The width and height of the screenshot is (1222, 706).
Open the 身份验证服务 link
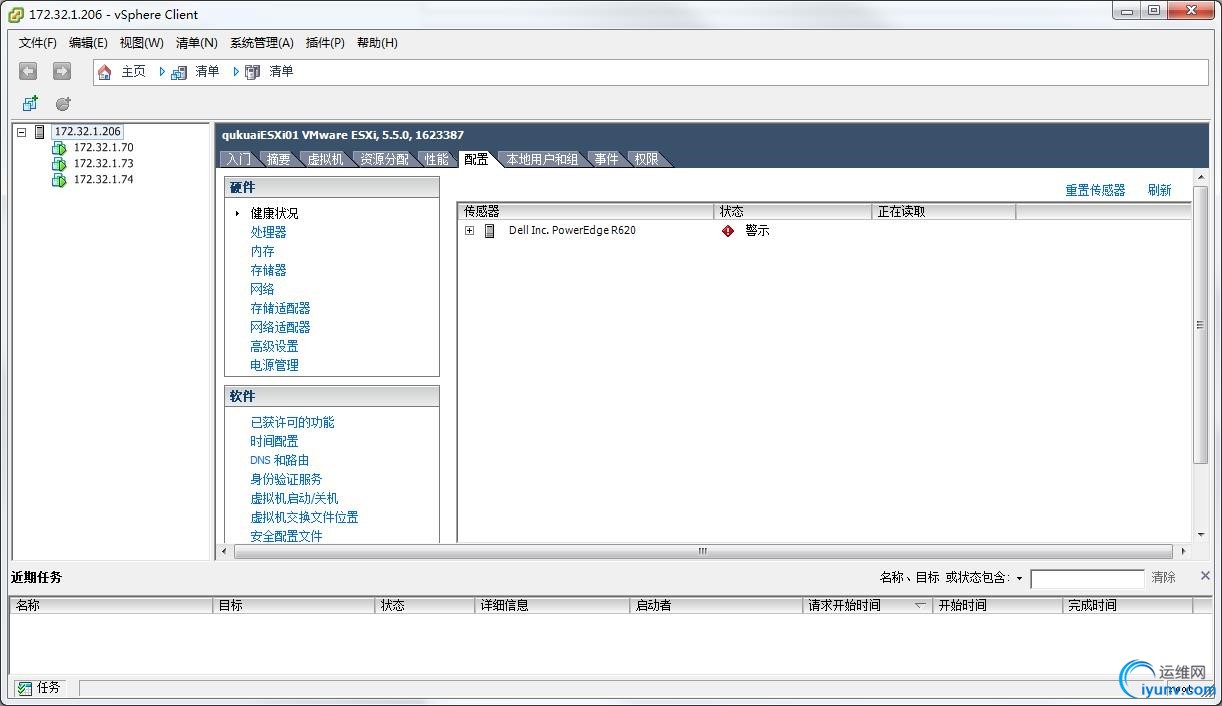[286, 479]
